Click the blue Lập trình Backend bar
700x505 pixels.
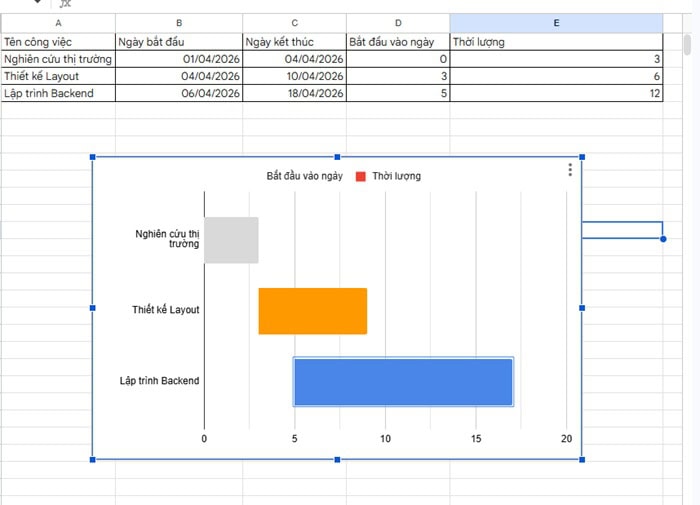403,381
